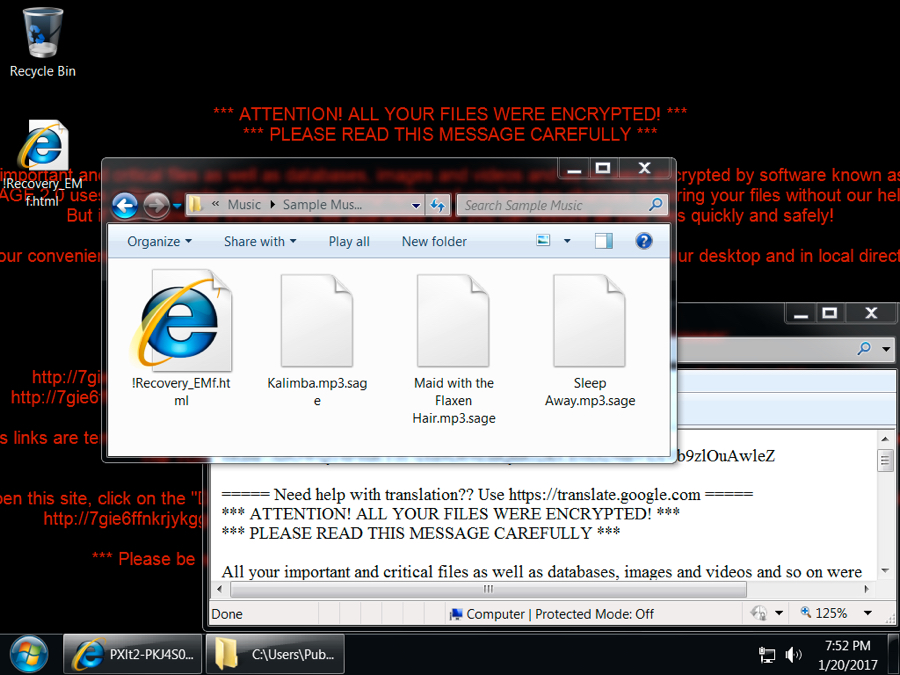900x675 pixels.
Task: Open the blue Help icon in Explorer
Action: pos(644,241)
